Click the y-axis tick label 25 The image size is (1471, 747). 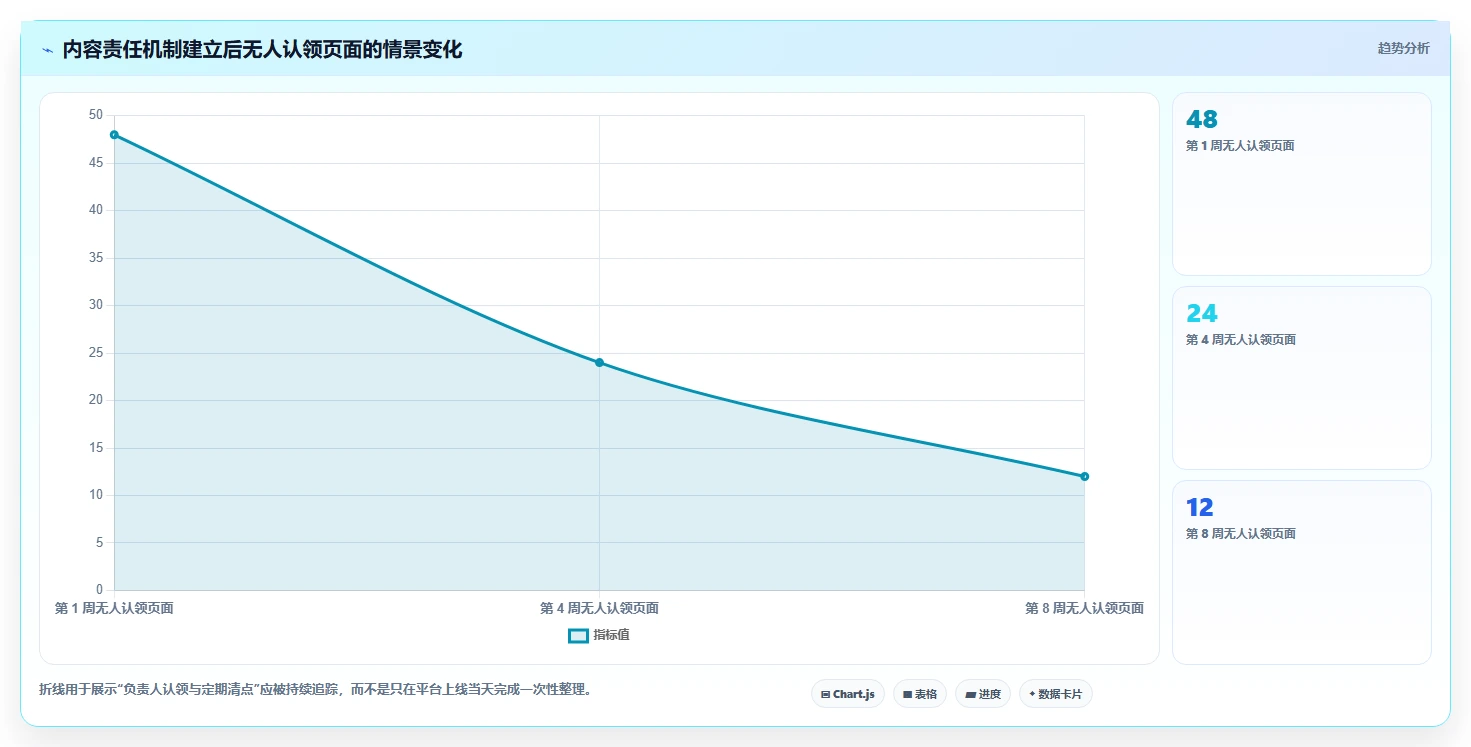coord(96,353)
